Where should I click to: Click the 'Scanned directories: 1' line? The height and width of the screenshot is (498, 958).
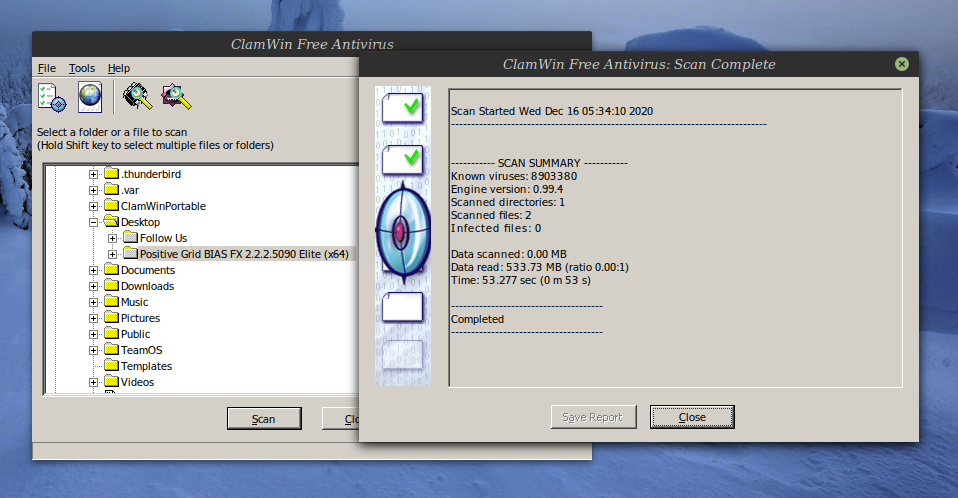pyautogui.click(x=508, y=202)
